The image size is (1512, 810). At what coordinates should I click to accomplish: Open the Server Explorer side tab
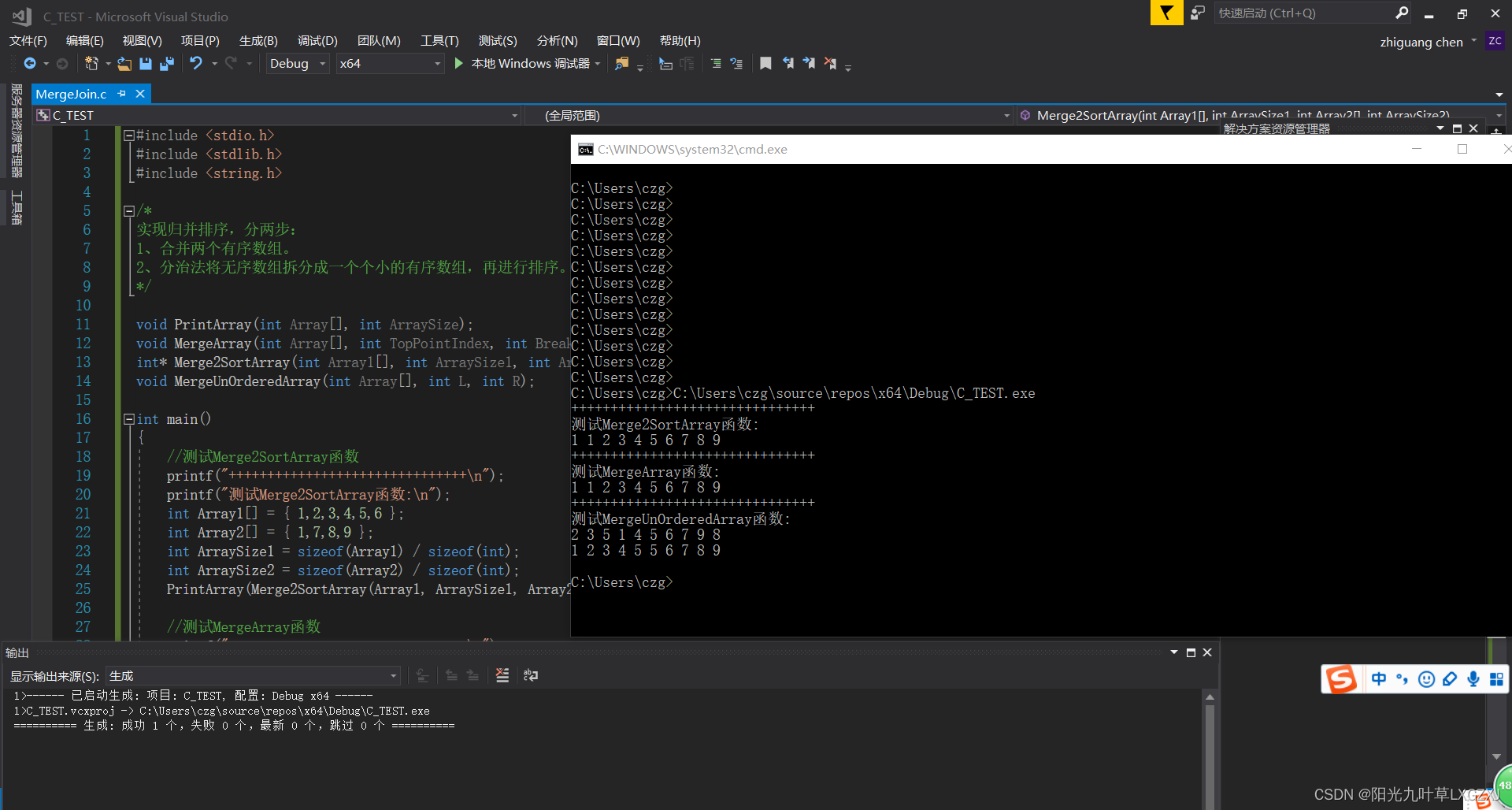(16, 131)
